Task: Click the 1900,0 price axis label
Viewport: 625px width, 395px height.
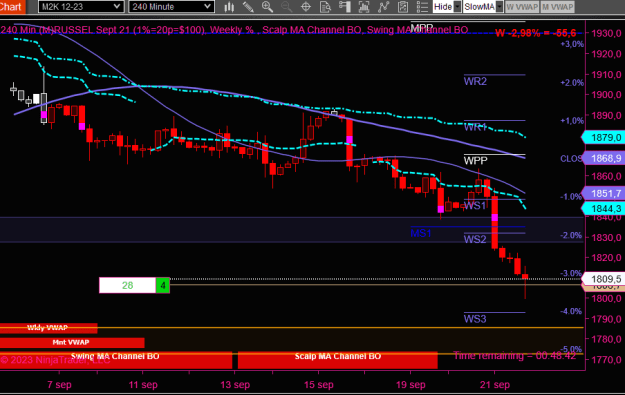Action: coord(606,95)
